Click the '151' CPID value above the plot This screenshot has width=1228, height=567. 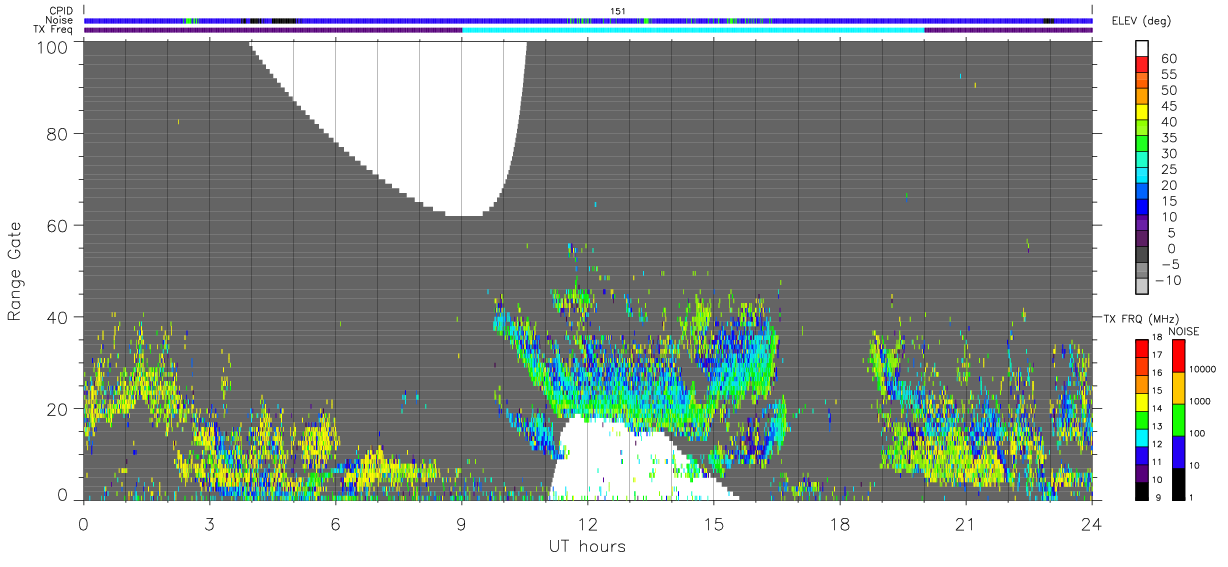(617, 11)
